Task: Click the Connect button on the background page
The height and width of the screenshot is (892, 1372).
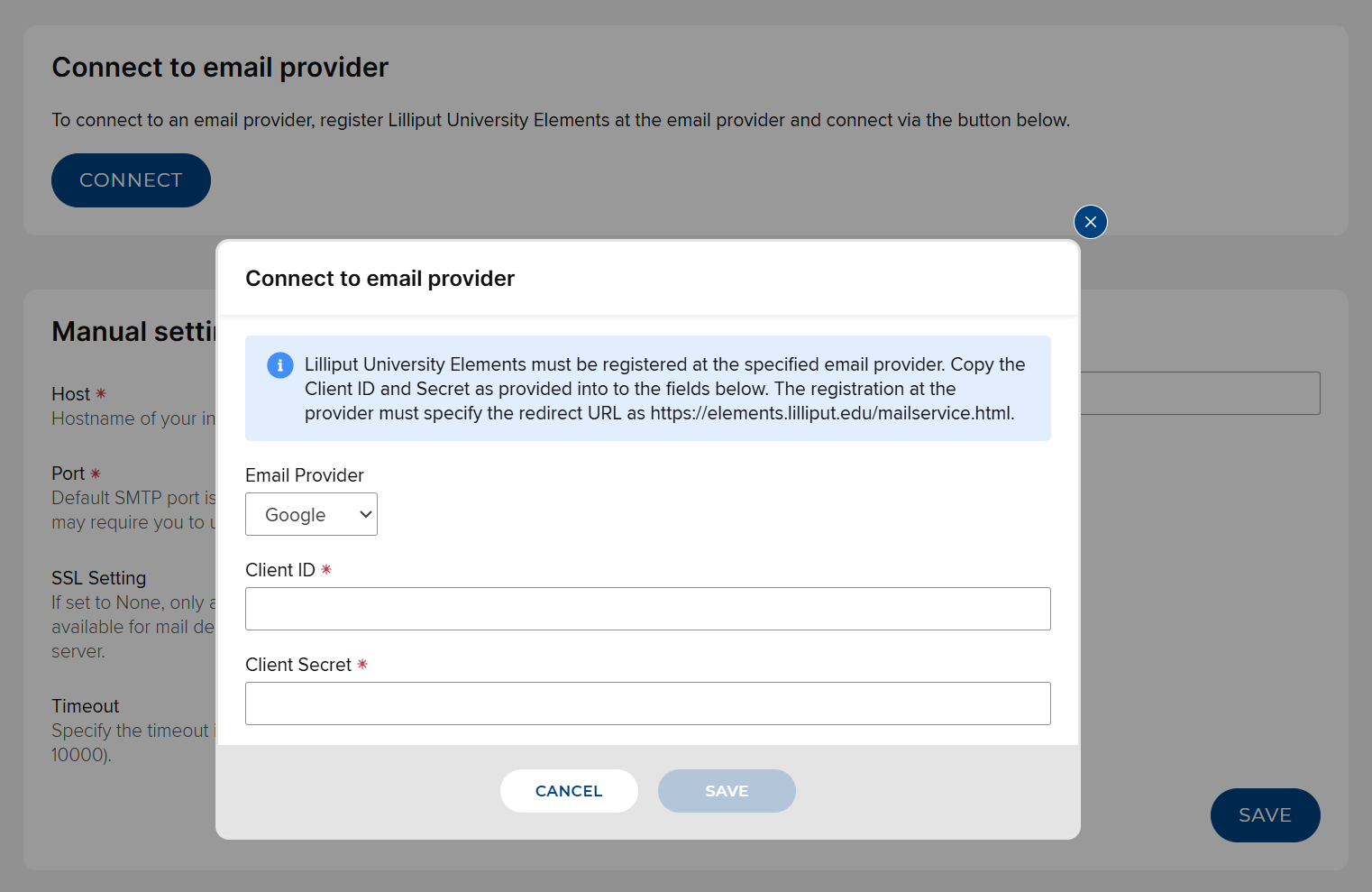Action: tap(131, 180)
